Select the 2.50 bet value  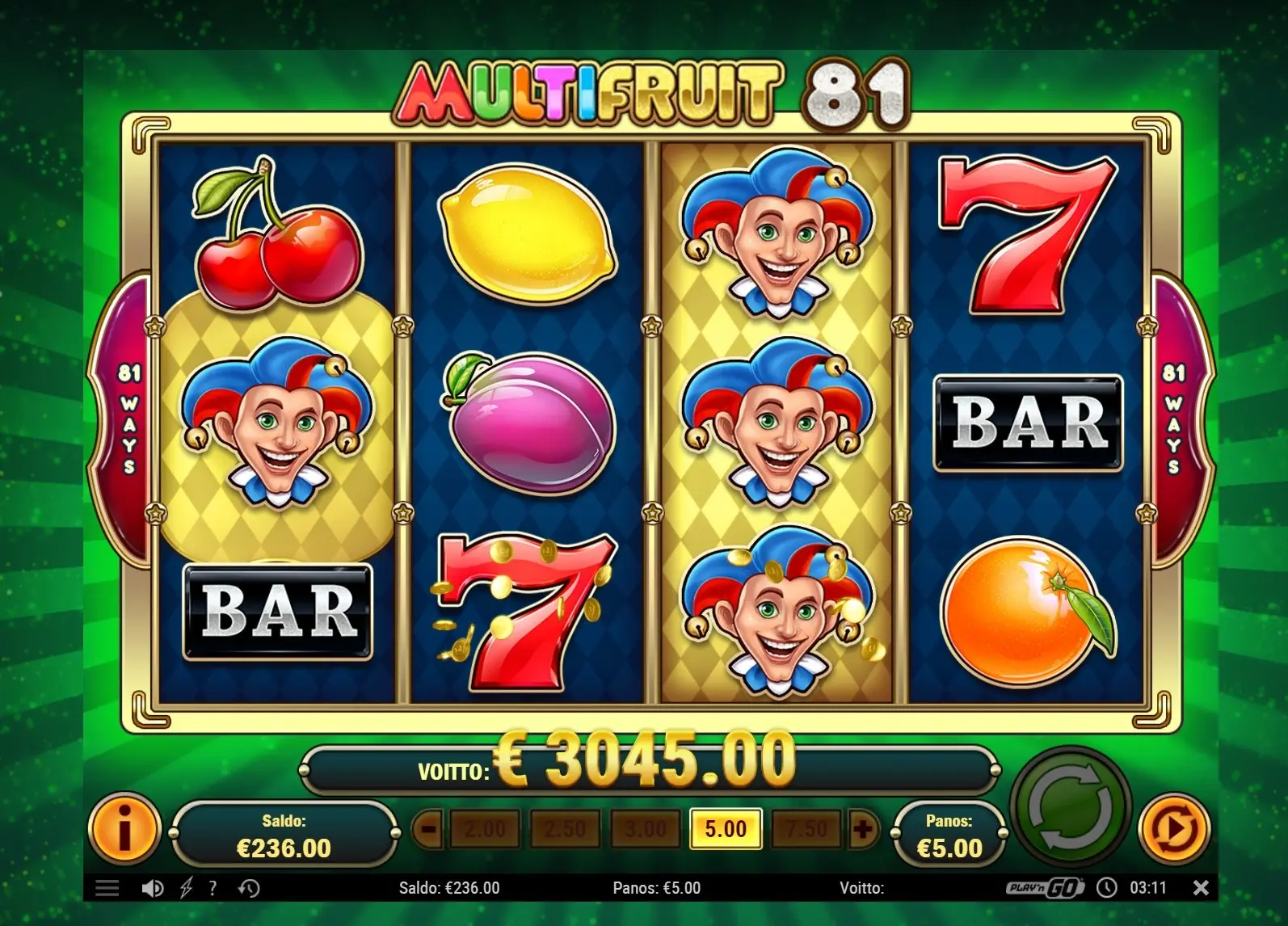point(565,829)
